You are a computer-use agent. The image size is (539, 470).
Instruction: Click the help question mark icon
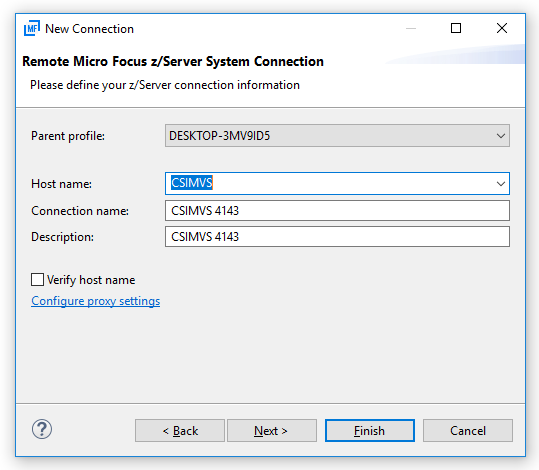click(42, 429)
